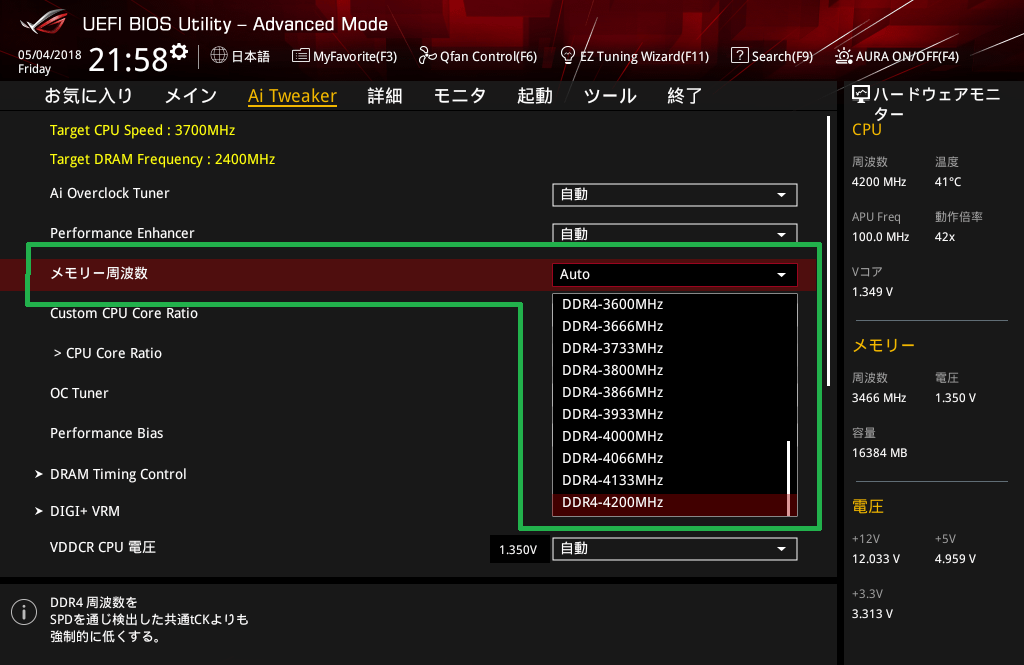Select DDR4-3800MHz option

(x=670, y=370)
